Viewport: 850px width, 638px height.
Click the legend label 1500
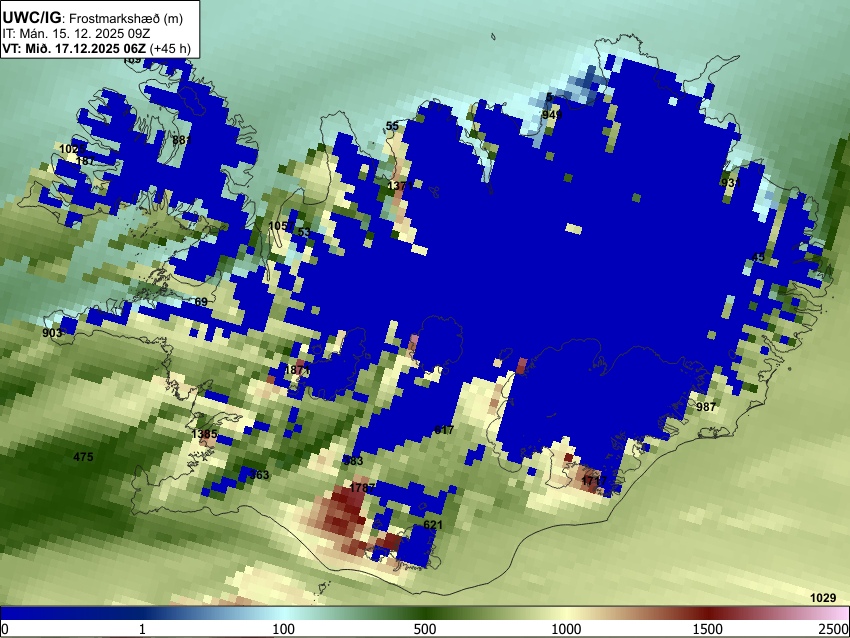[x=708, y=629]
